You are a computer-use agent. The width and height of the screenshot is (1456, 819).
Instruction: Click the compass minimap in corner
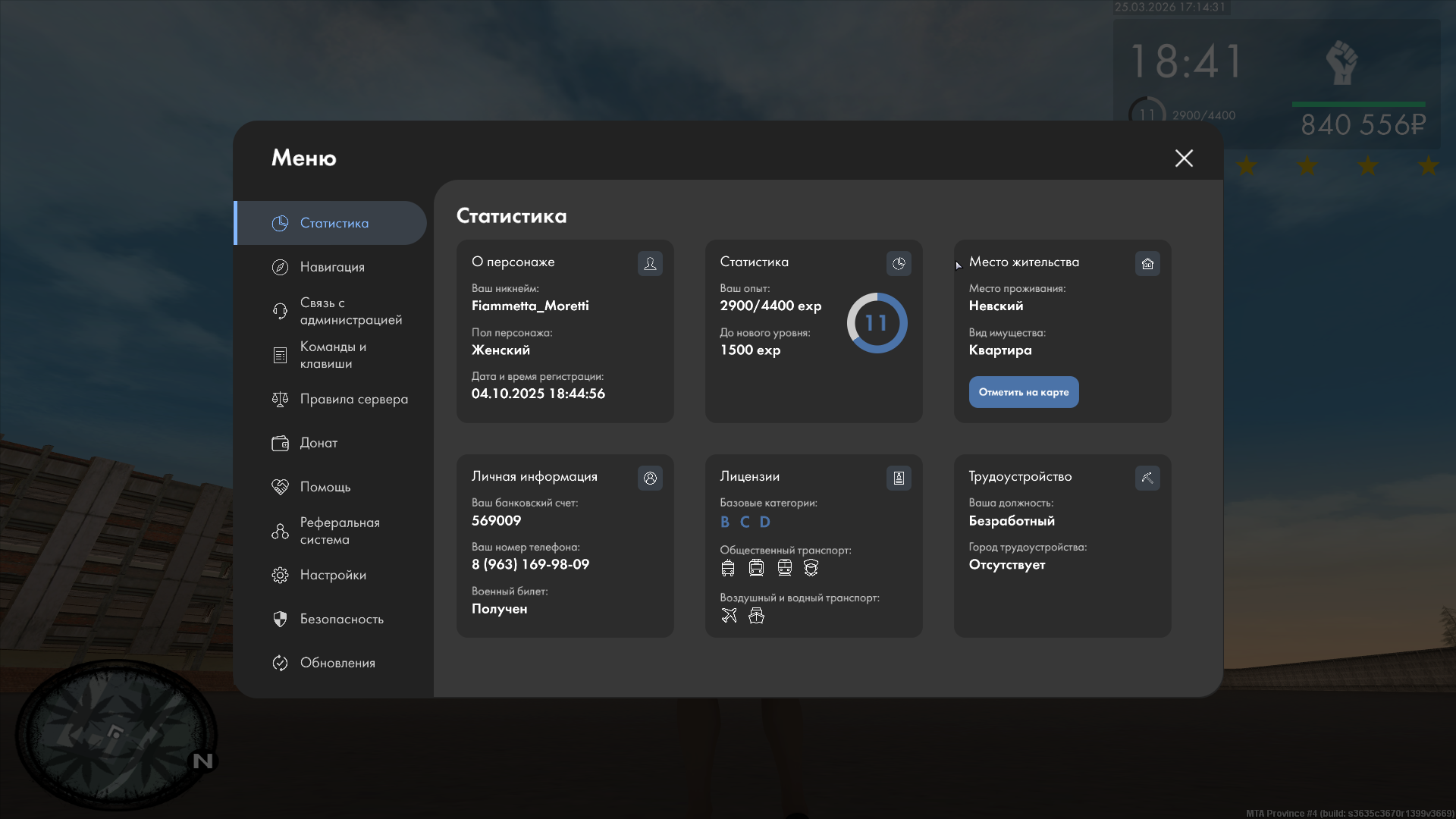115,734
